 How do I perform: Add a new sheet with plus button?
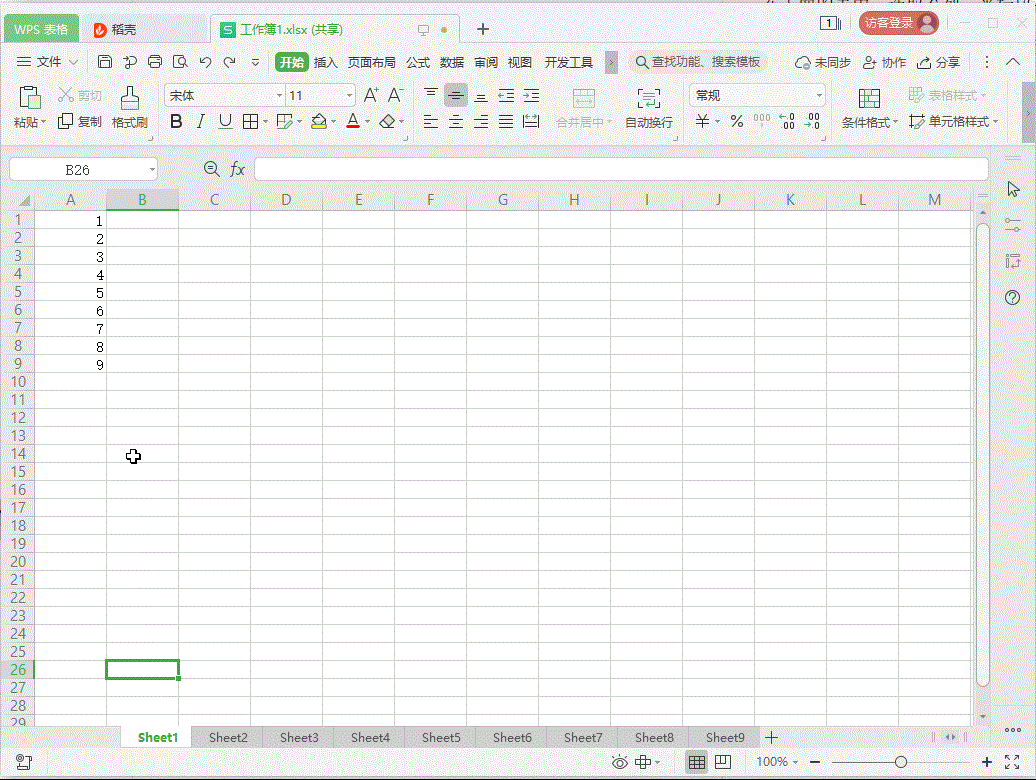771,737
